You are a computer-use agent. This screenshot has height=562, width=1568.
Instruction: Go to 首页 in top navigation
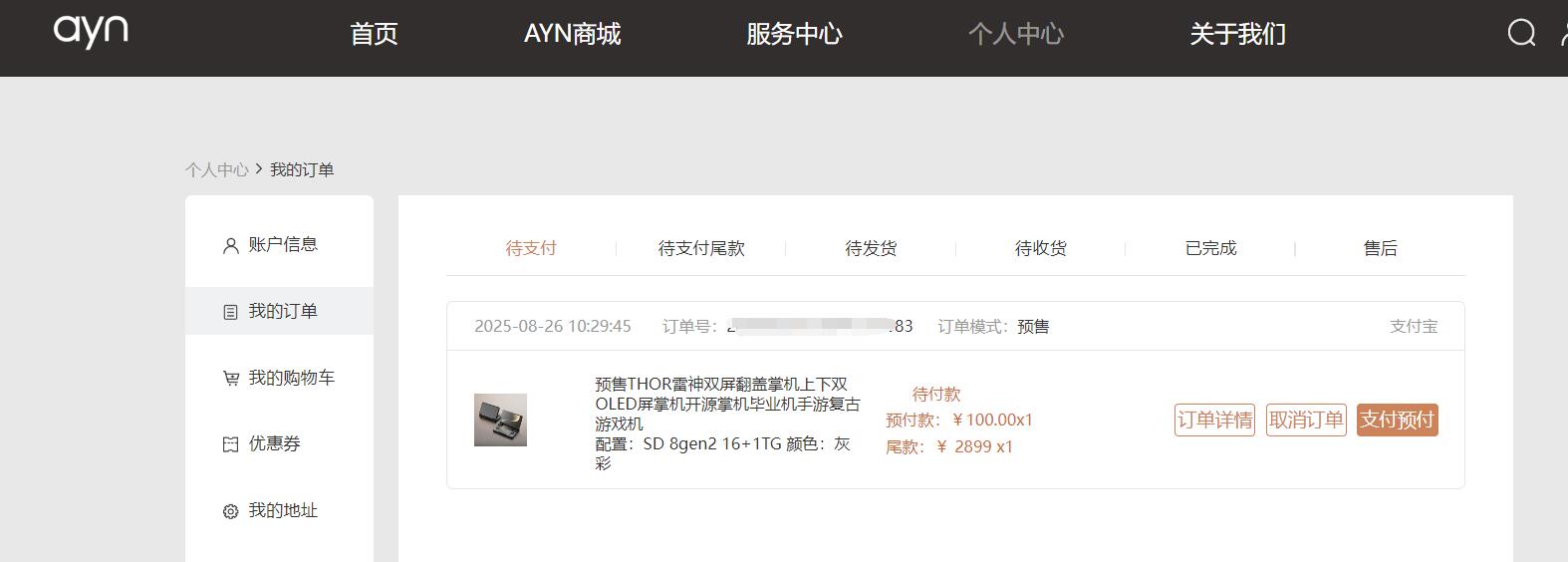tap(374, 34)
